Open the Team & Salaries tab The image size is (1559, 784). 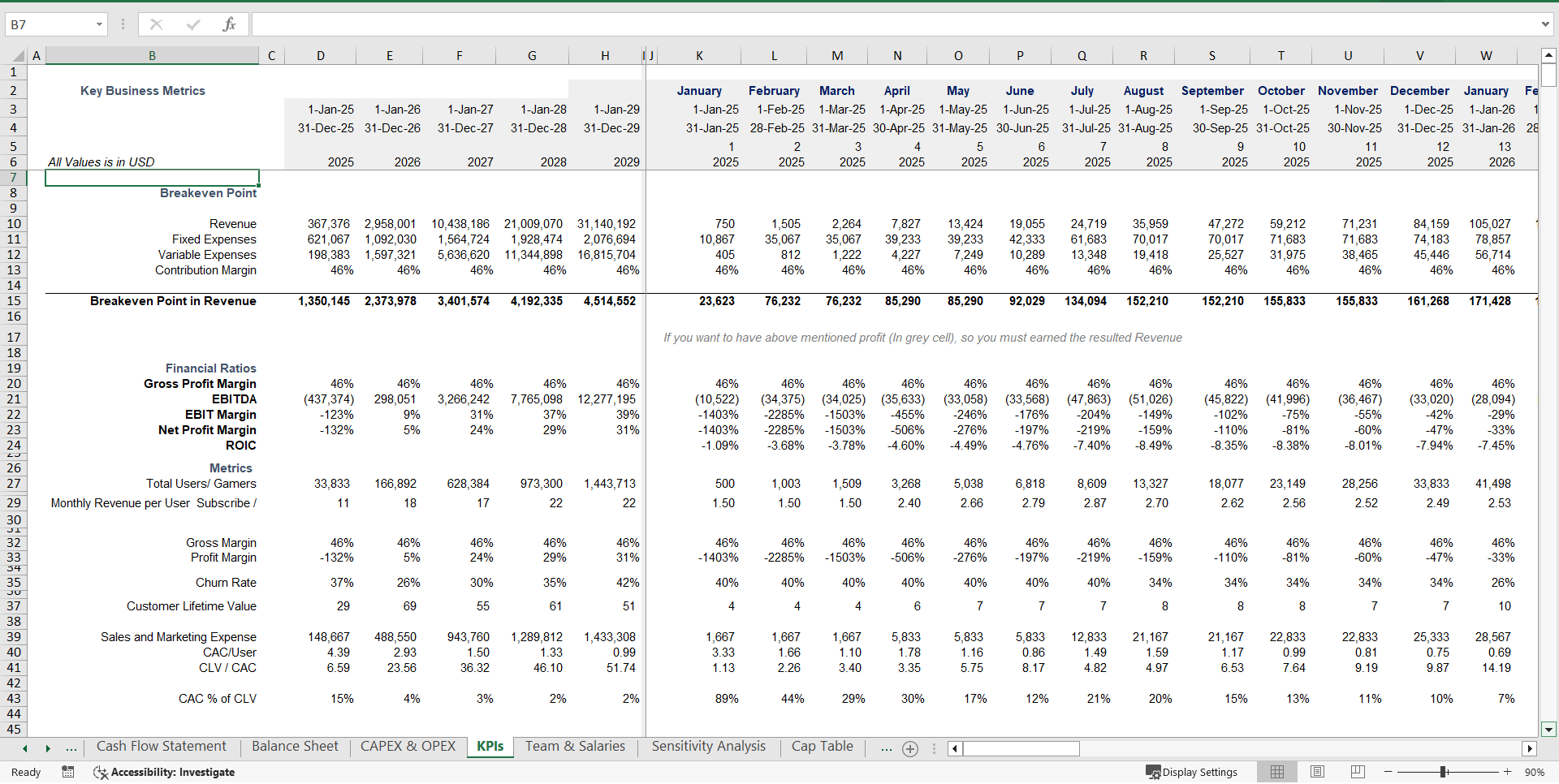click(575, 747)
